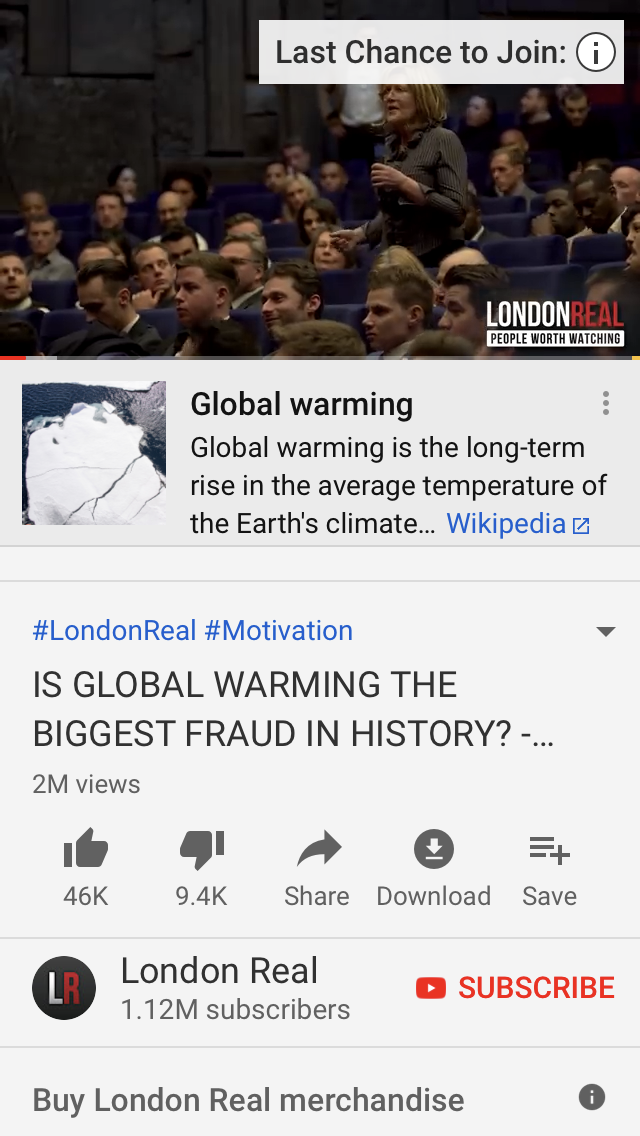Viewport: 640px width, 1136px height.
Task: Expand the video description arrow
Action: click(x=606, y=631)
